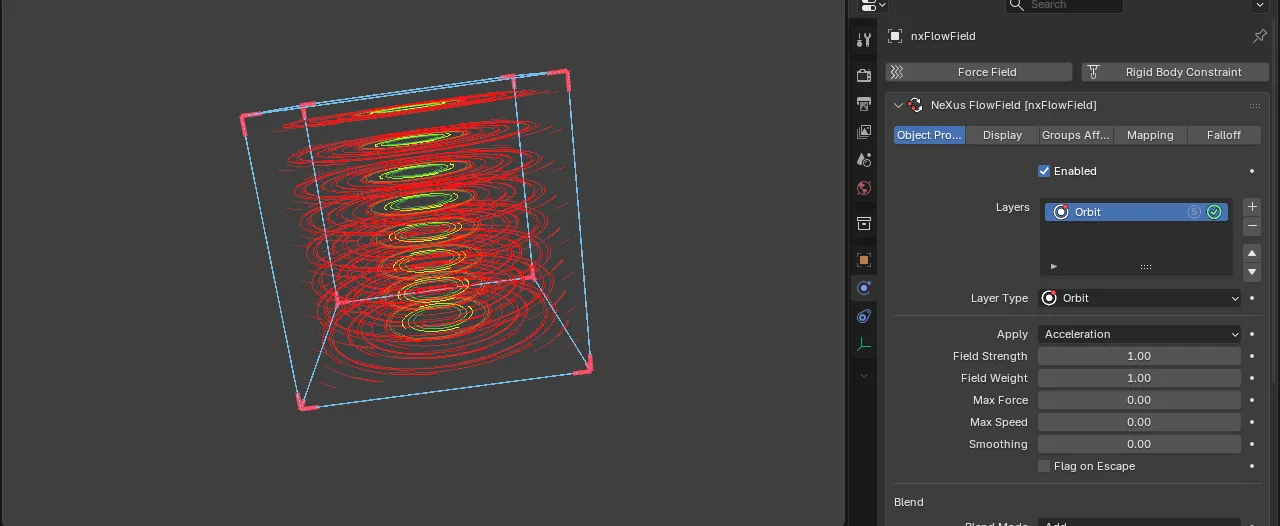Open the Tool properties tab icon
Viewport: 1280px width, 526px height.
point(864,40)
